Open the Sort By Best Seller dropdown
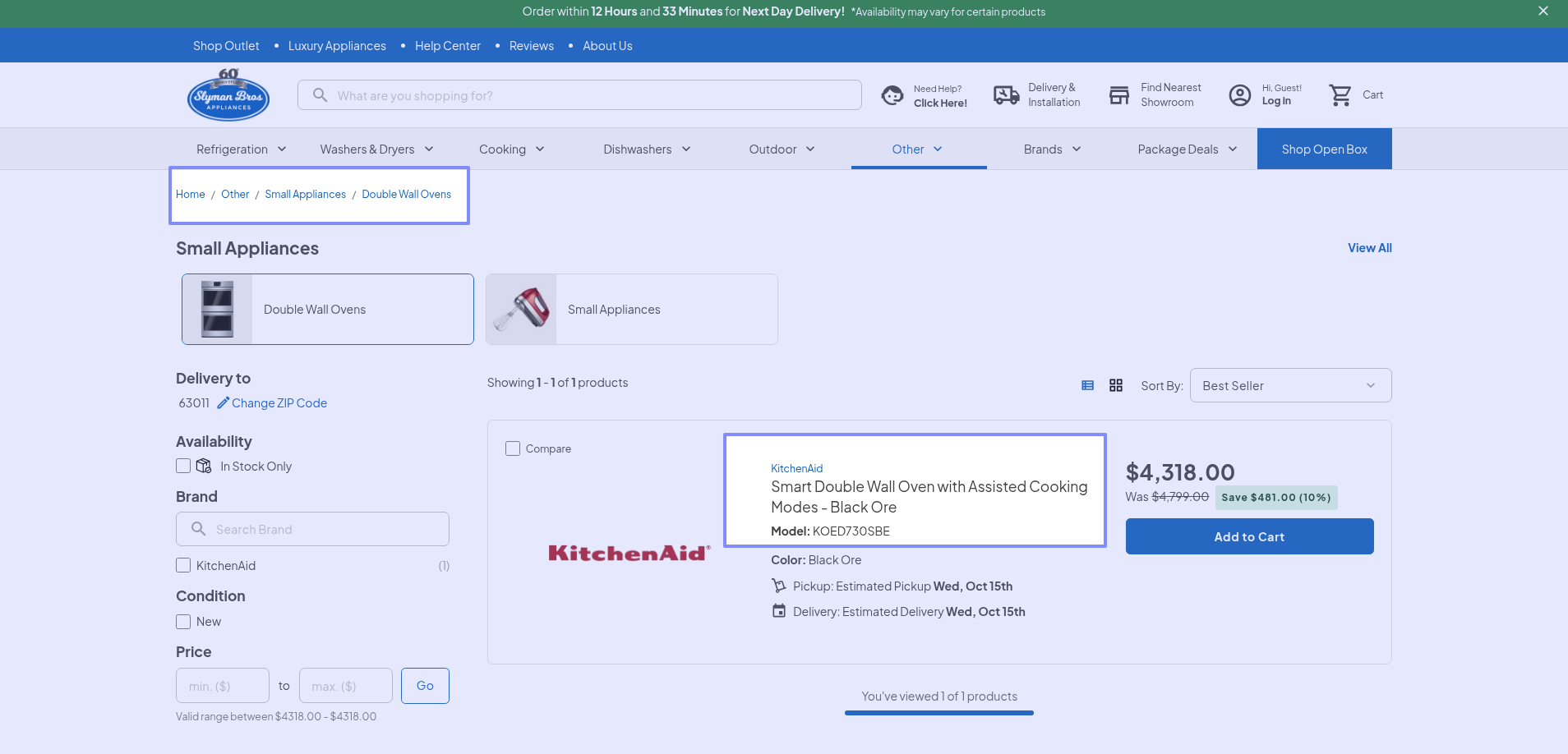The image size is (1568, 754). click(1289, 385)
